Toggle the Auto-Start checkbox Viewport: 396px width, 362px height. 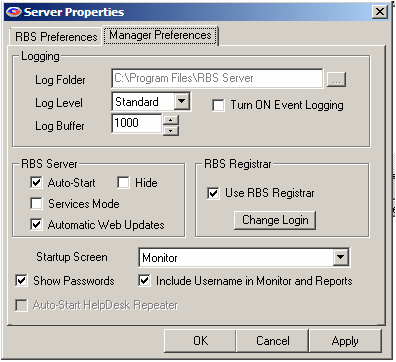tap(36, 183)
